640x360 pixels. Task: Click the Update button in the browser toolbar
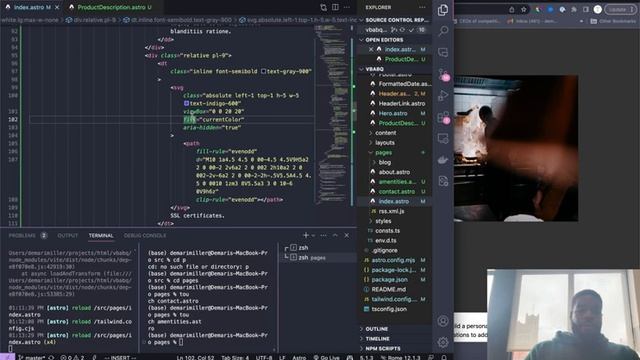tap(620, 9)
